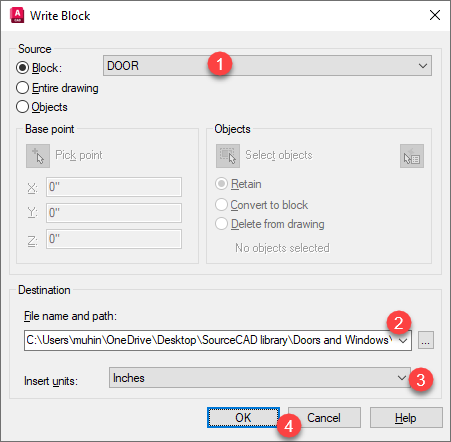Screen dimensions: 451x442
Task: Click the Z base point field
Action: [114, 239]
